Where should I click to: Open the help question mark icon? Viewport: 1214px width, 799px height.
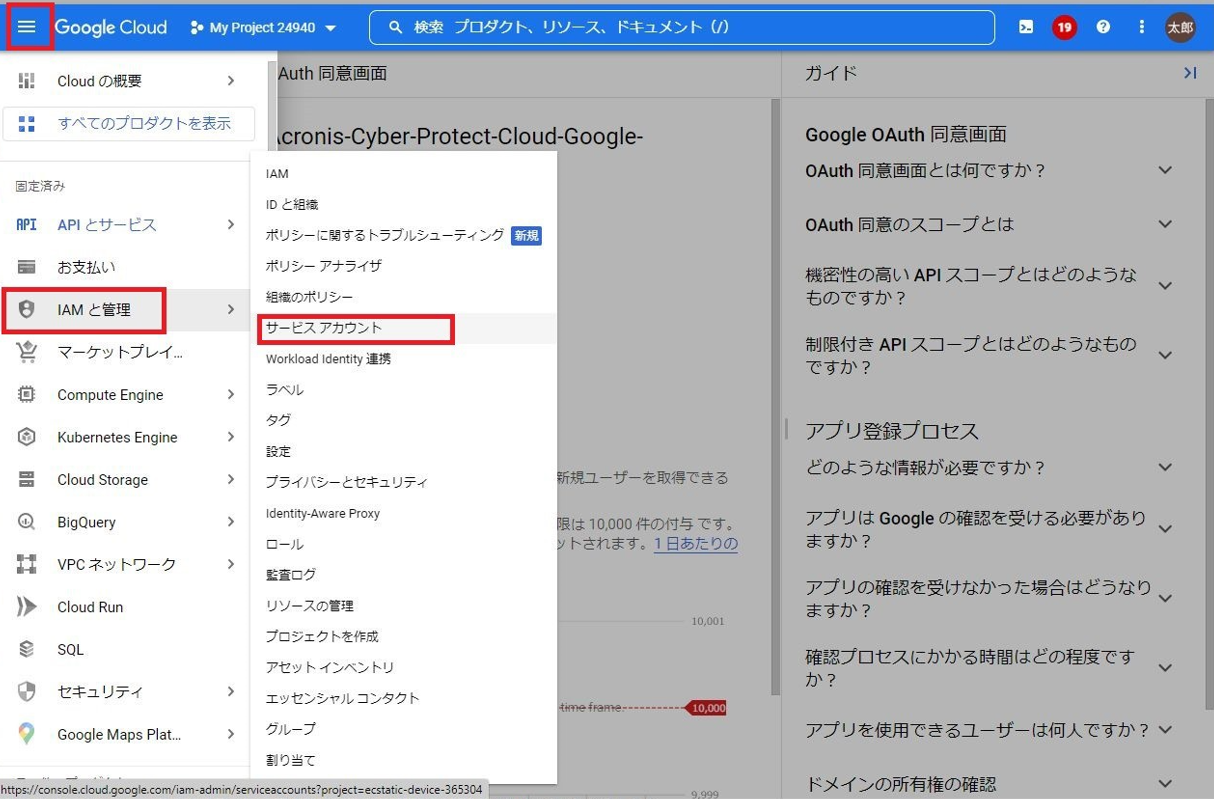click(1103, 27)
